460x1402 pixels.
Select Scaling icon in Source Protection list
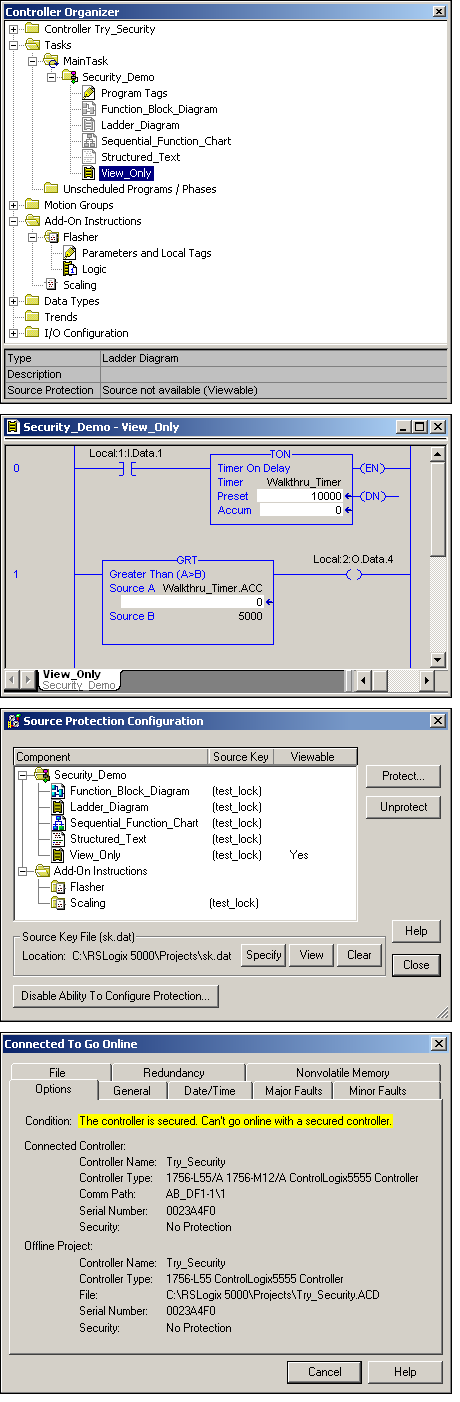tap(58, 903)
